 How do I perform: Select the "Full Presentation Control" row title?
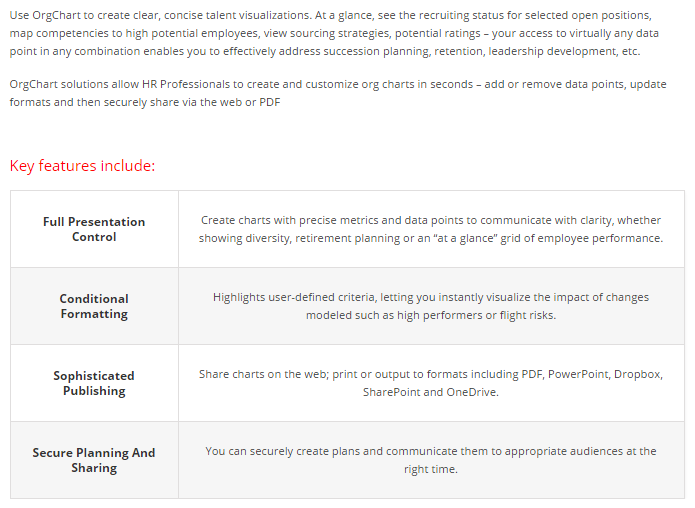click(94, 229)
